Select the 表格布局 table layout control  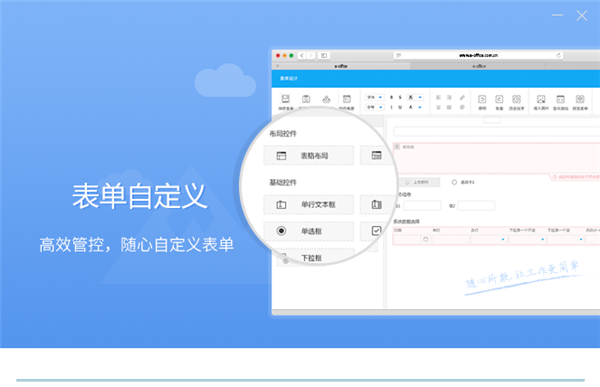[308, 155]
